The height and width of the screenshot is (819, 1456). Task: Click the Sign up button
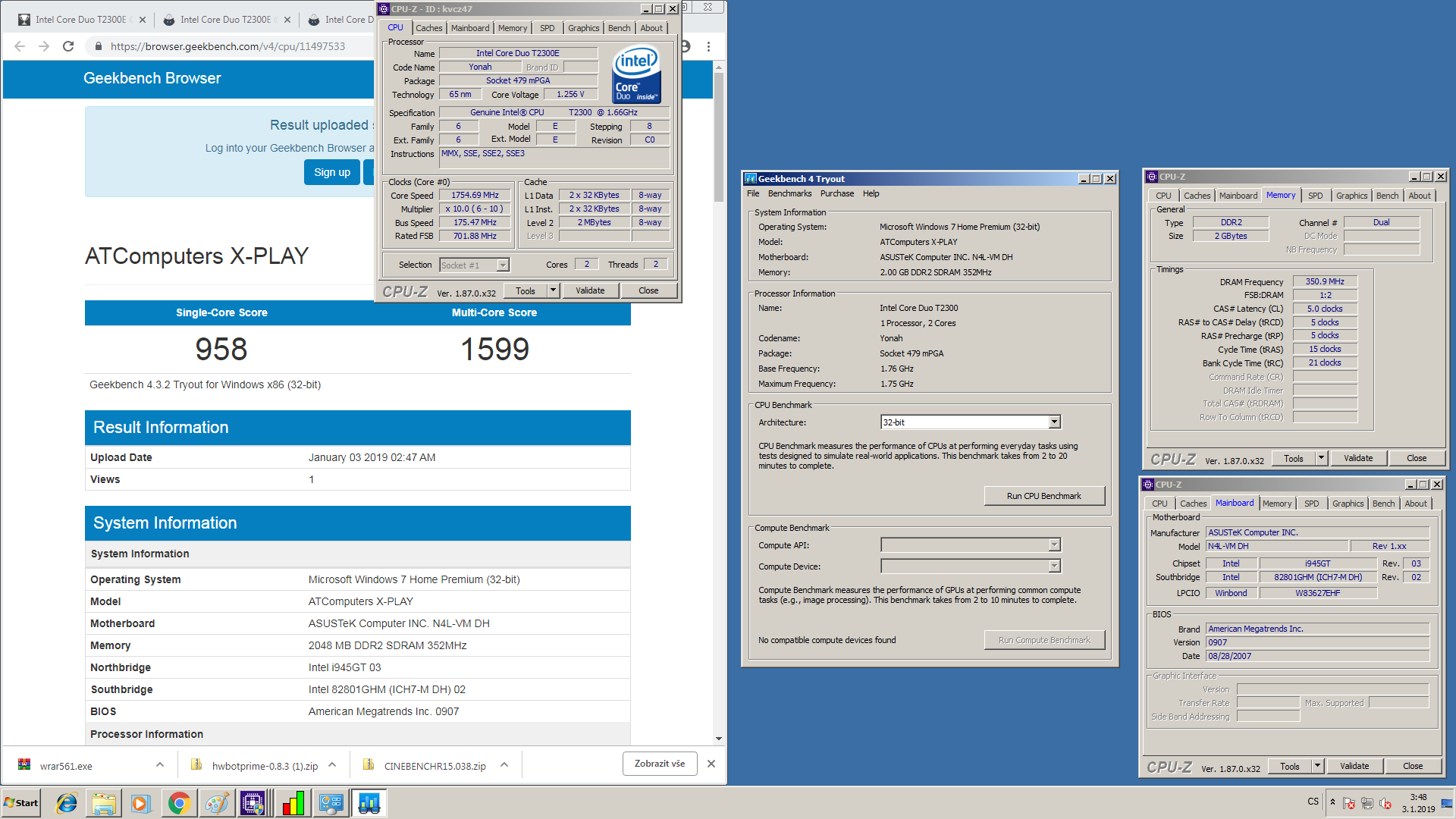point(332,172)
